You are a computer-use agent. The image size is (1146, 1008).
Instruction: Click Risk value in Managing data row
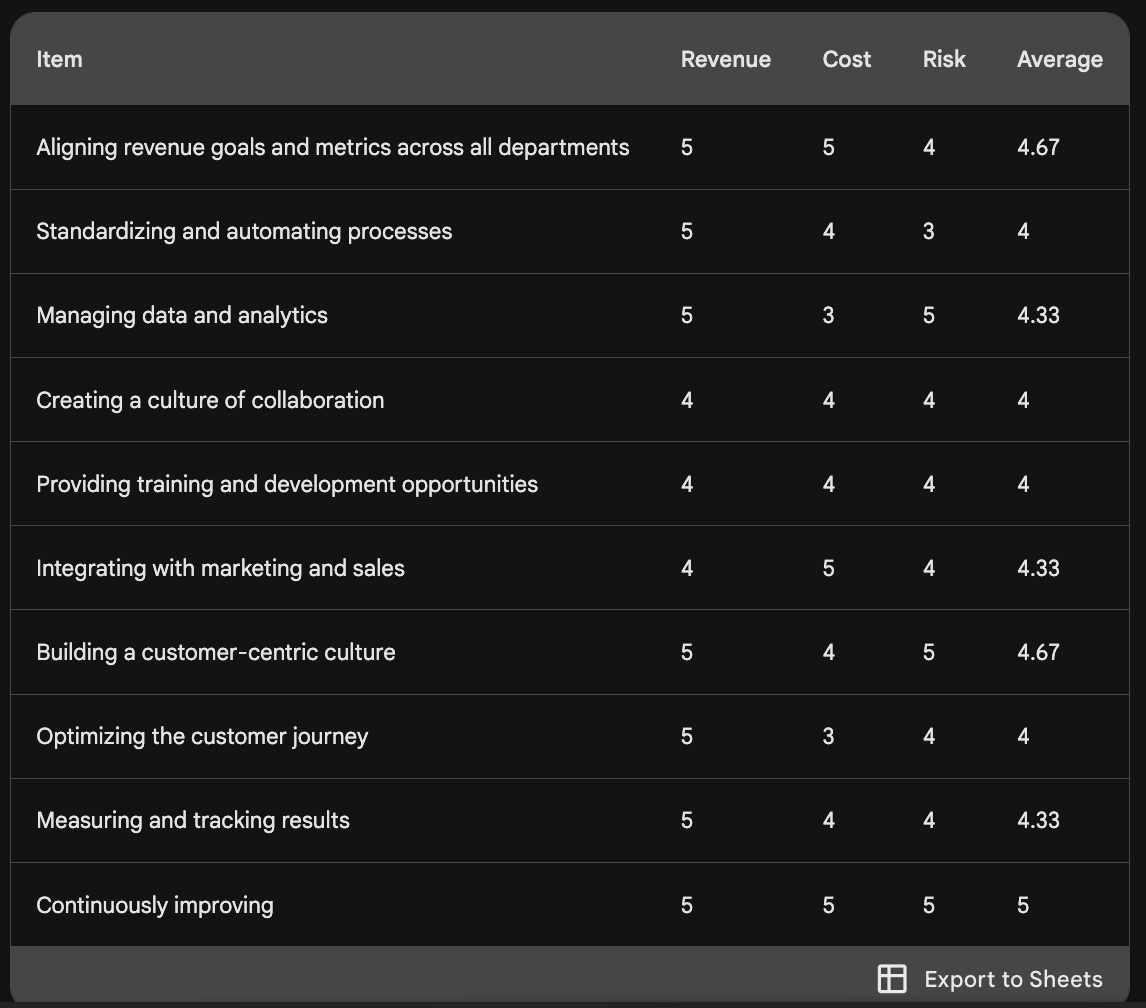click(x=929, y=315)
